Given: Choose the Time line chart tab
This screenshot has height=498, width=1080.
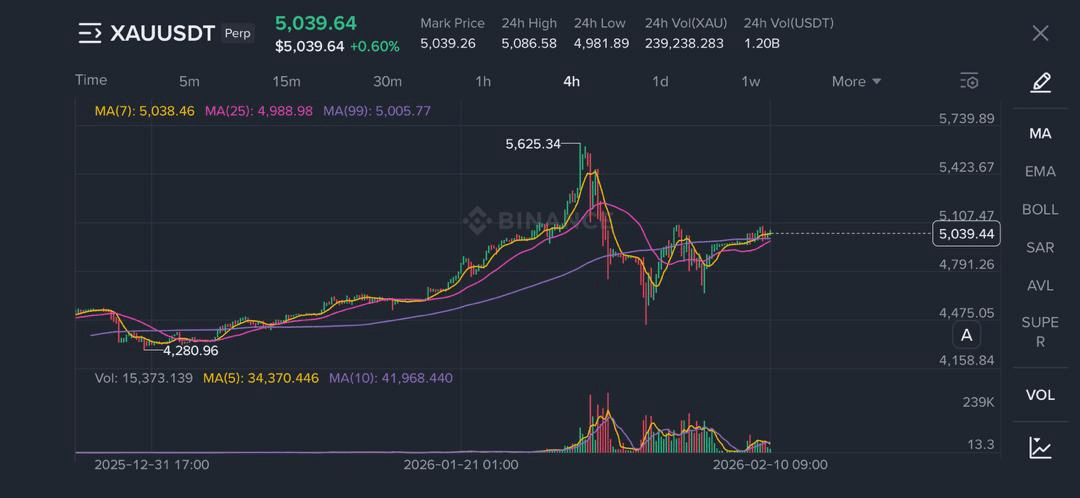Looking at the screenshot, I should [91, 80].
